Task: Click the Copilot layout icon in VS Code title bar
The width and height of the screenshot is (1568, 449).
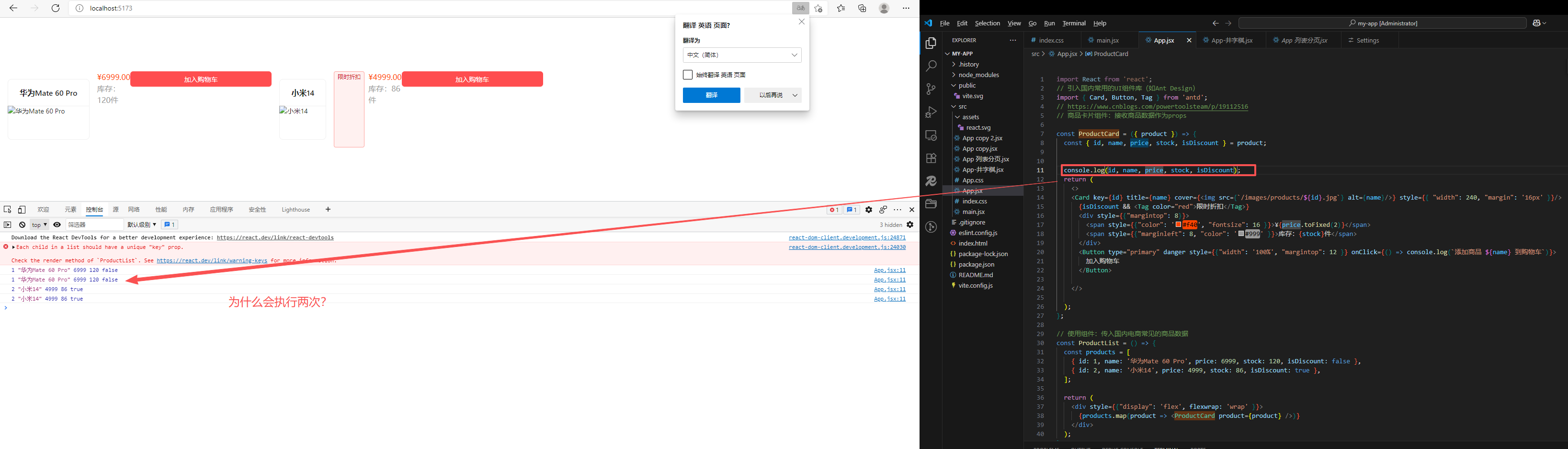Action: [x=1539, y=23]
